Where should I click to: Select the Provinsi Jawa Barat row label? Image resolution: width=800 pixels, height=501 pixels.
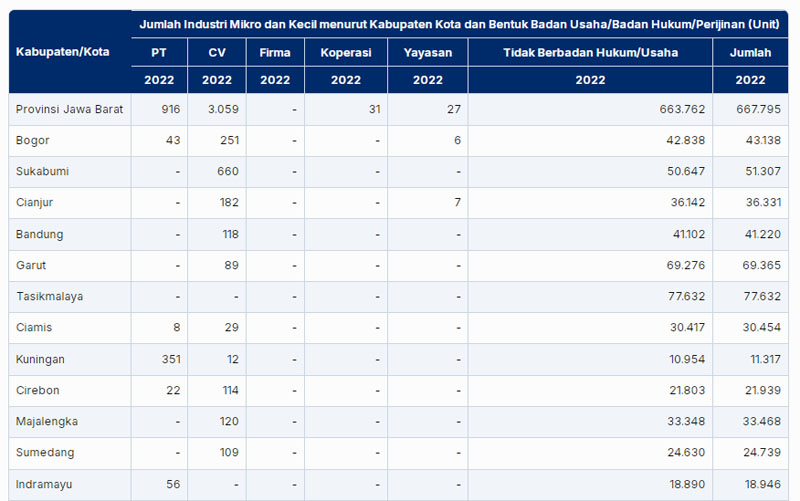pyautogui.click(x=70, y=109)
